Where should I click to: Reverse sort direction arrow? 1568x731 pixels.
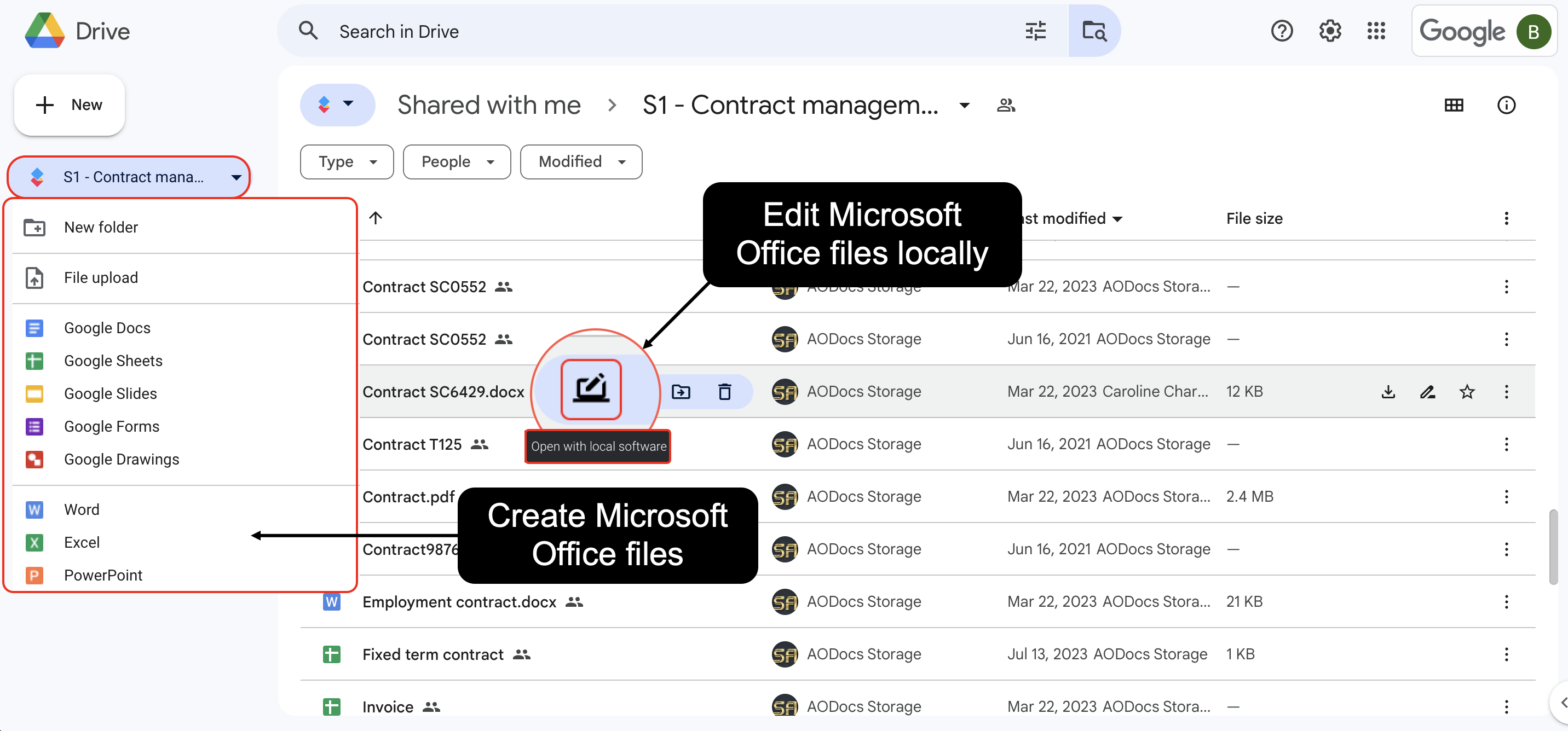(x=376, y=218)
